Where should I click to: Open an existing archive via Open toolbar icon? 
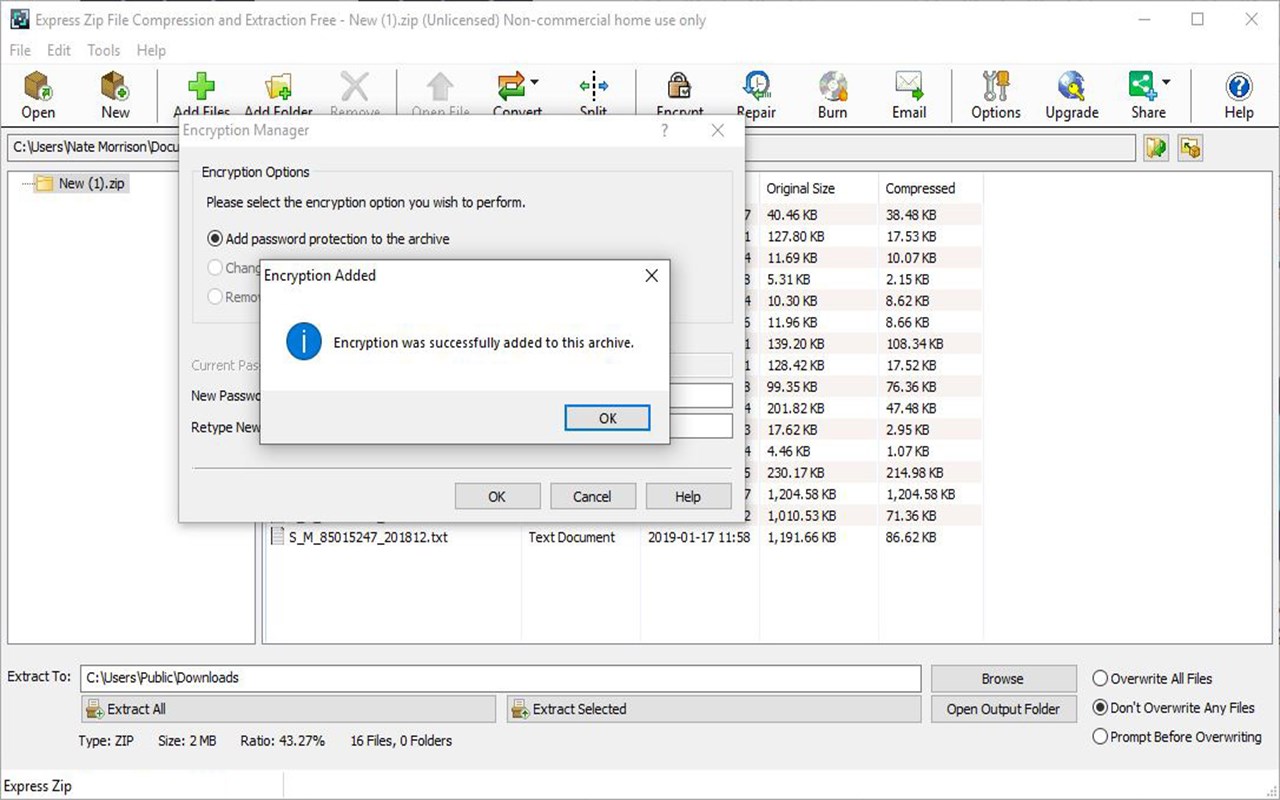(x=38, y=95)
